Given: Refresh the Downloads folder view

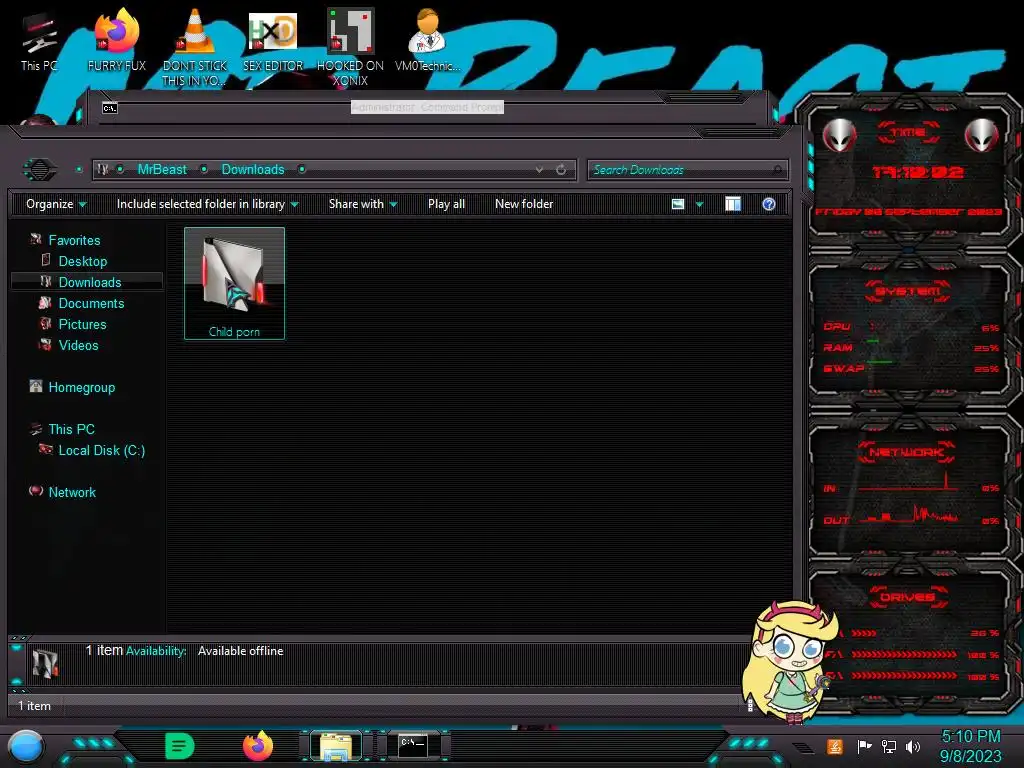Looking at the screenshot, I should 561,170.
